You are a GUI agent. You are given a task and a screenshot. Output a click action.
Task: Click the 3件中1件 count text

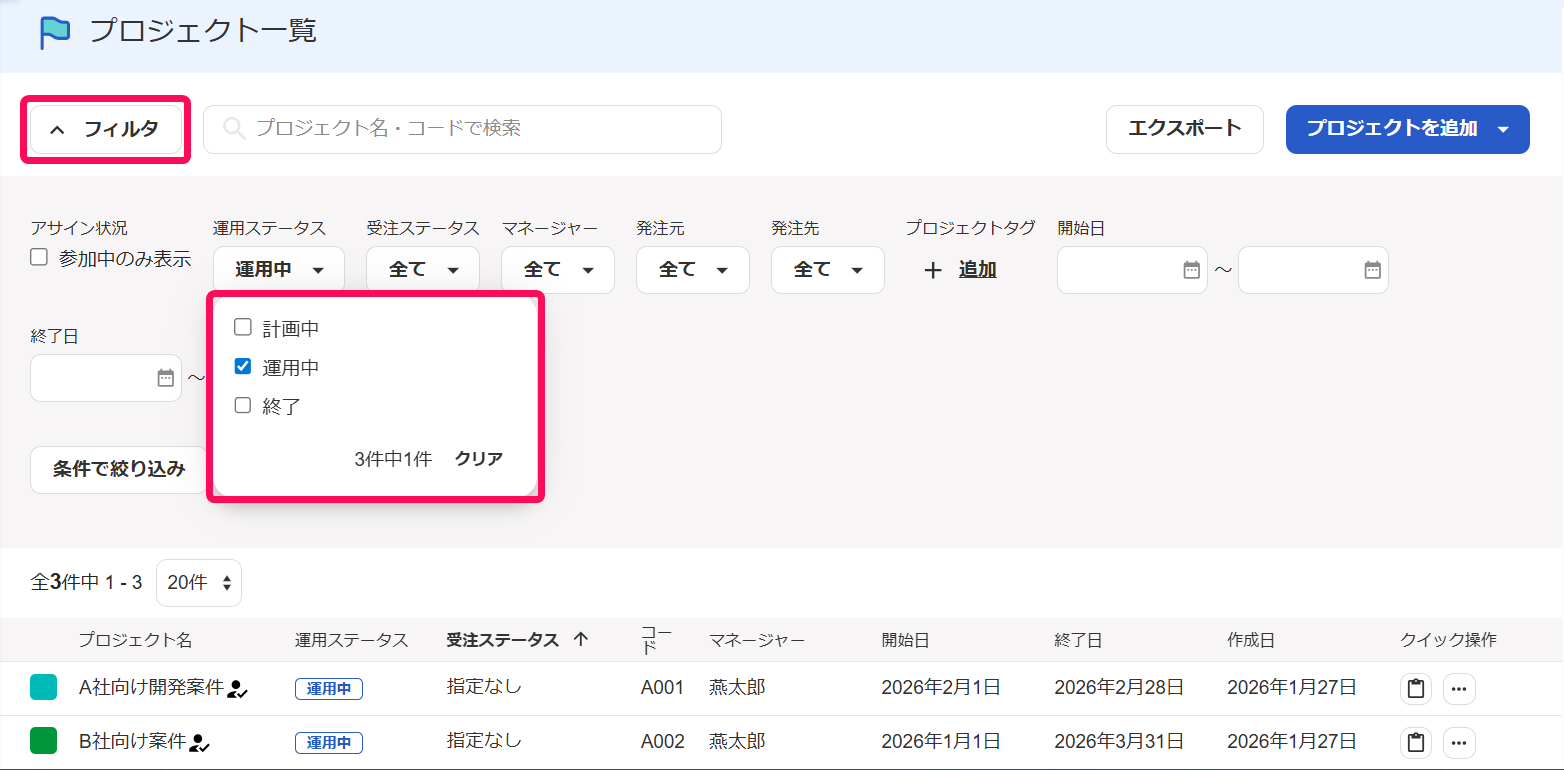tap(393, 459)
